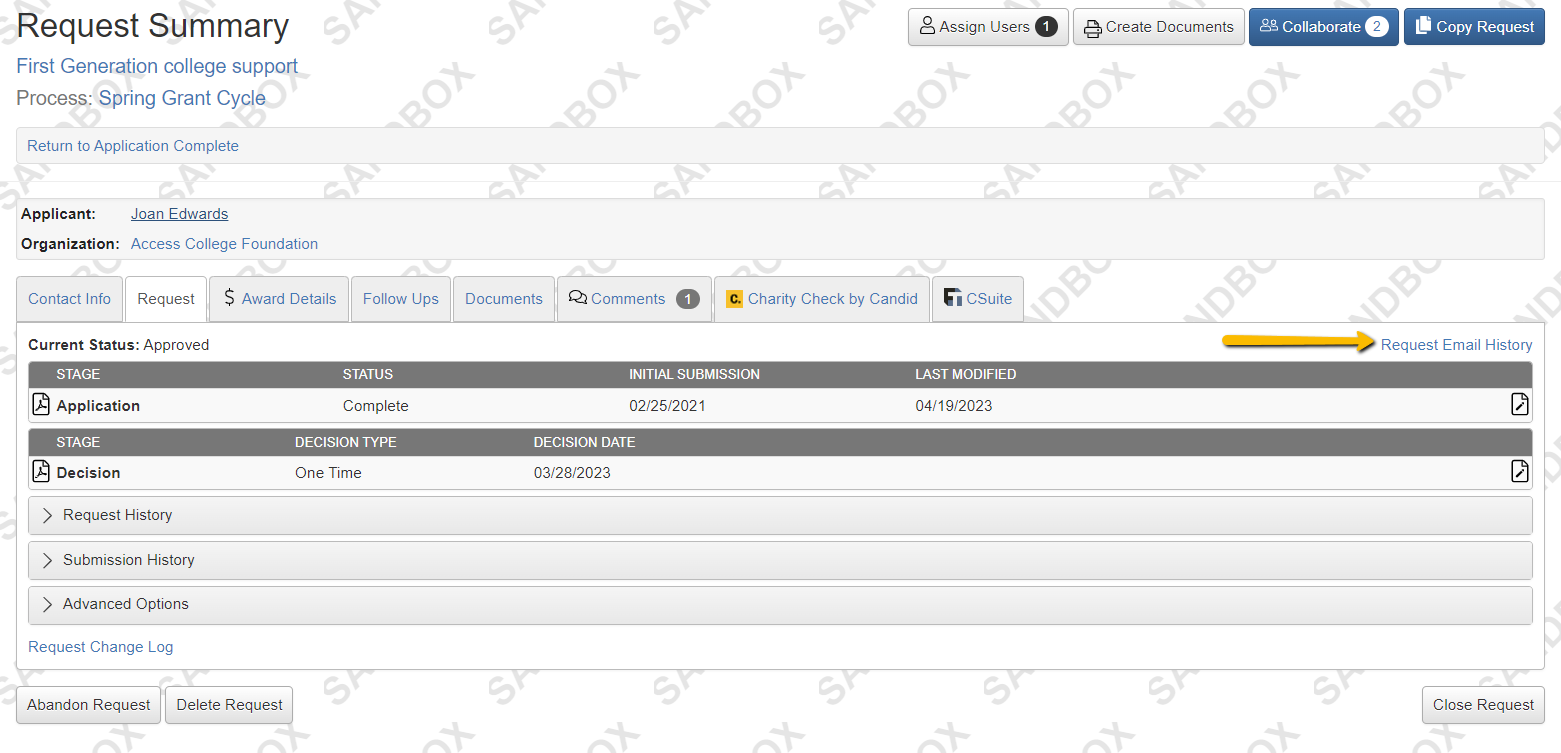Expand the Submission History section
The width and height of the screenshot is (1561, 753).
(x=780, y=560)
